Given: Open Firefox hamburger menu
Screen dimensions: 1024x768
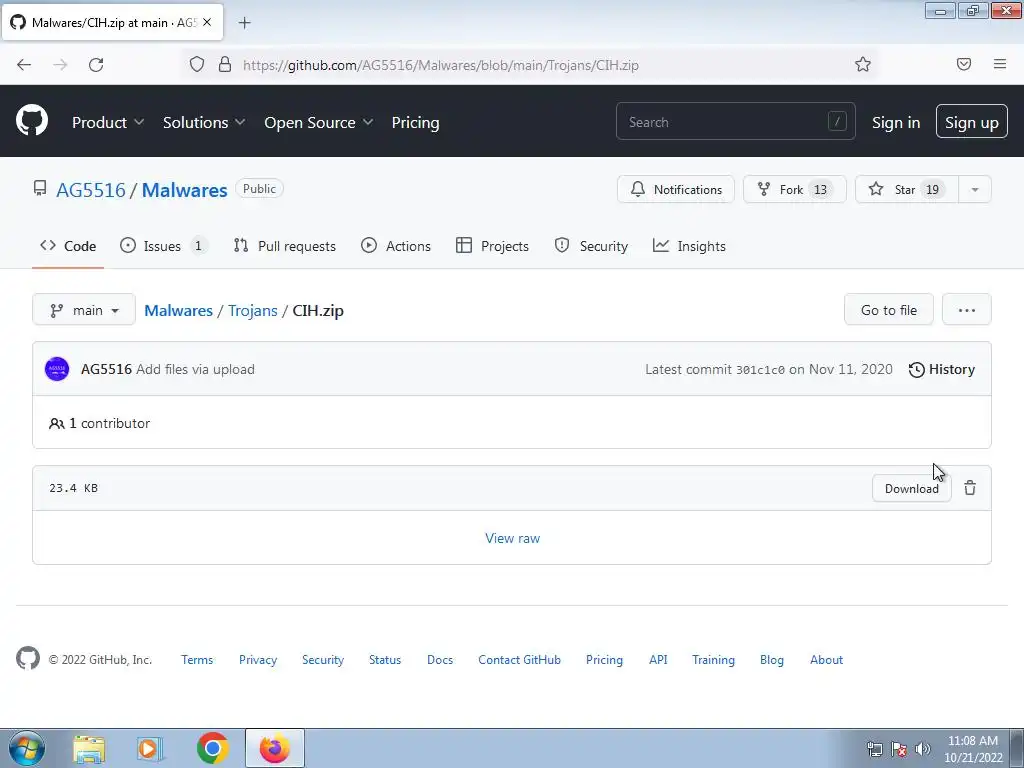Looking at the screenshot, I should 1000,64.
